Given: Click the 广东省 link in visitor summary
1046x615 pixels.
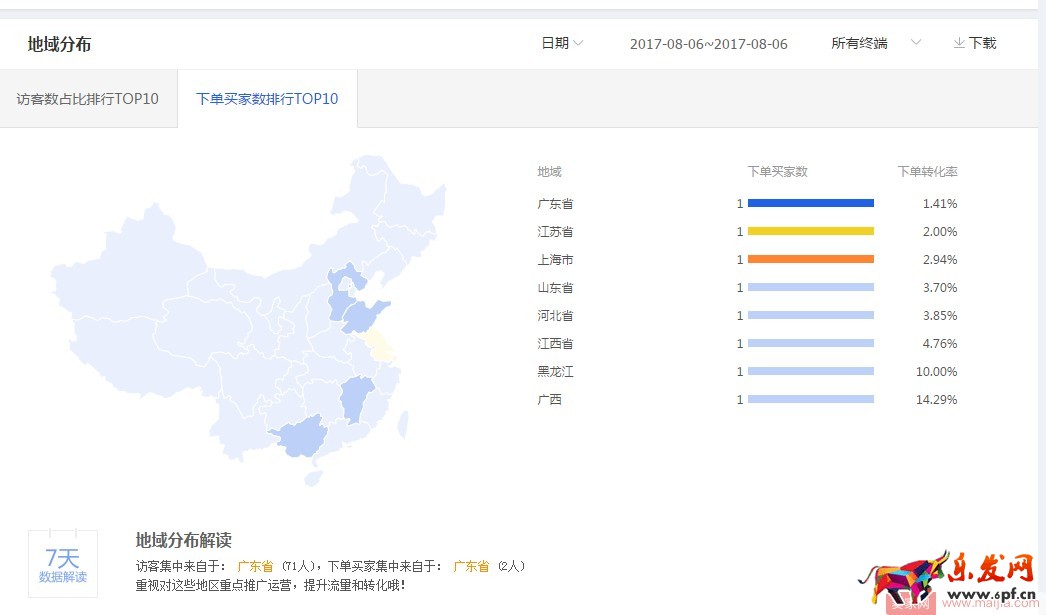Looking at the screenshot, I should 254,565.
